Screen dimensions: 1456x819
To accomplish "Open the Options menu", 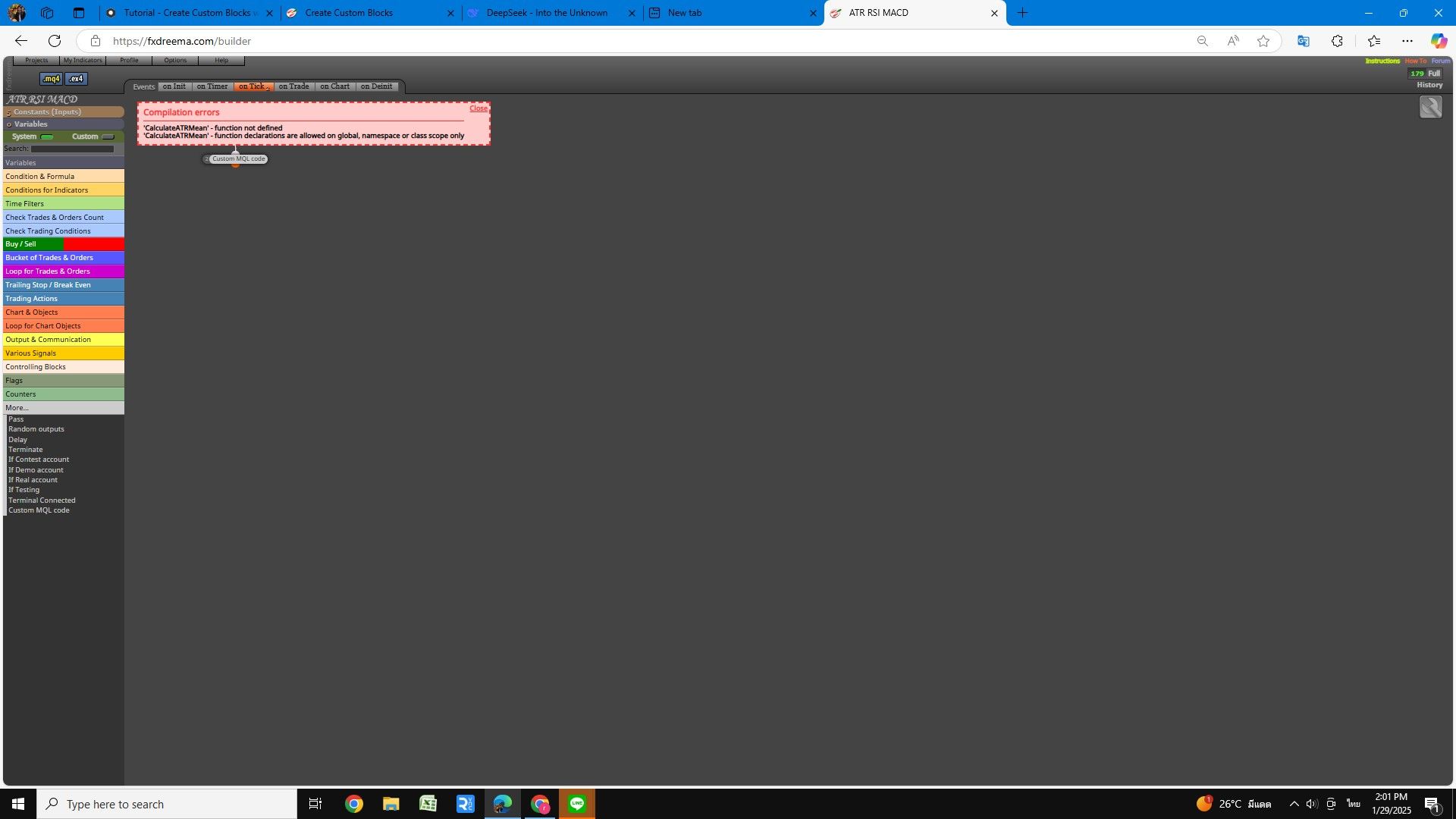I will (x=175, y=61).
